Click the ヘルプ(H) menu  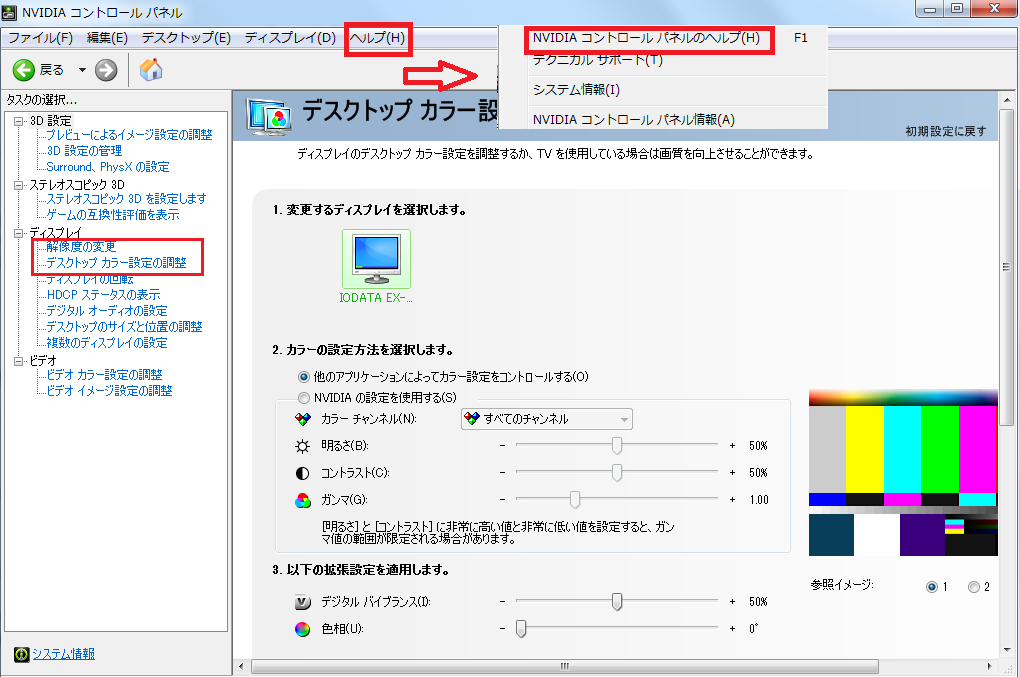(x=377, y=38)
